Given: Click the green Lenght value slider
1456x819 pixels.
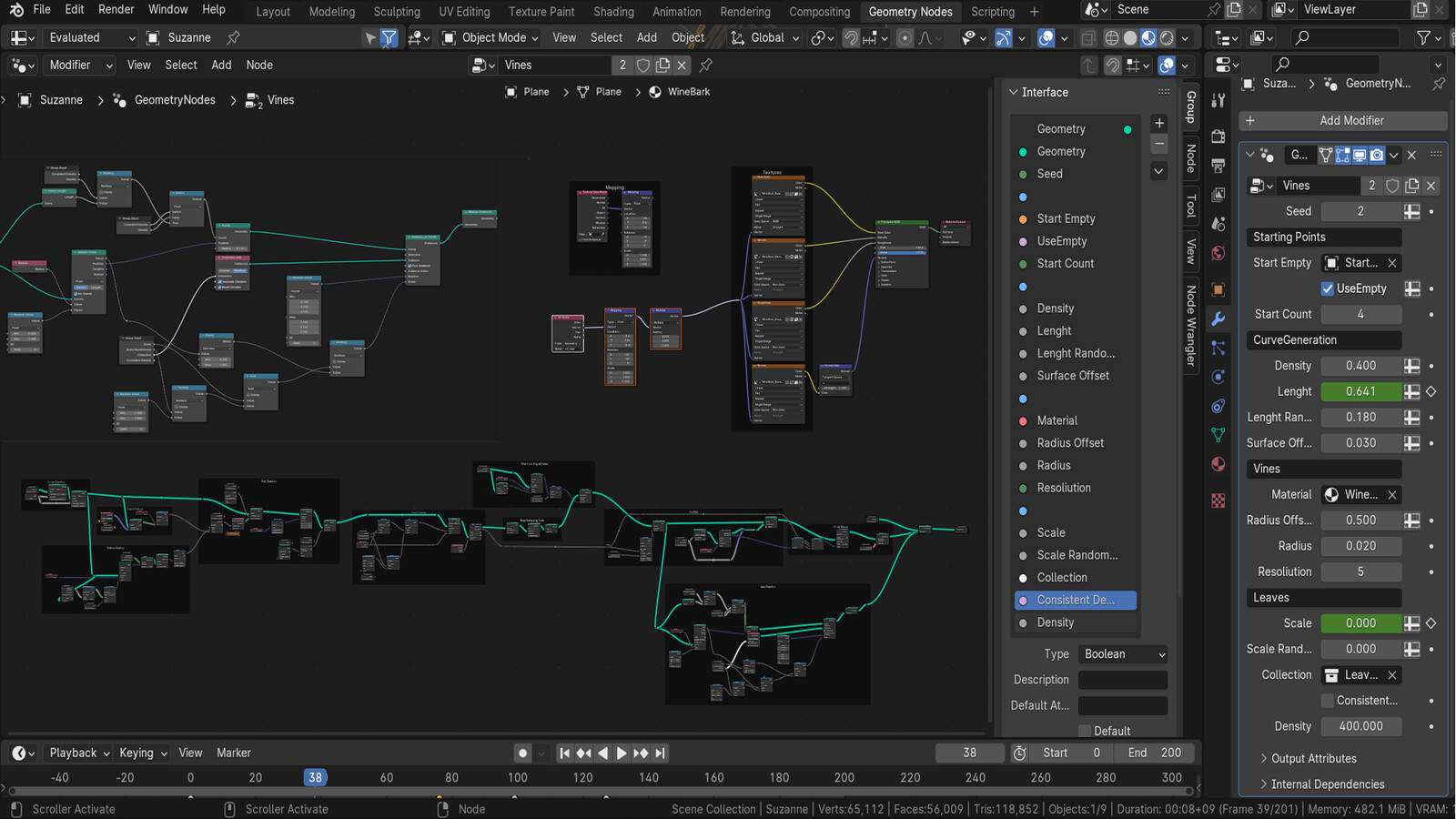Looking at the screenshot, I should 1360,391.
